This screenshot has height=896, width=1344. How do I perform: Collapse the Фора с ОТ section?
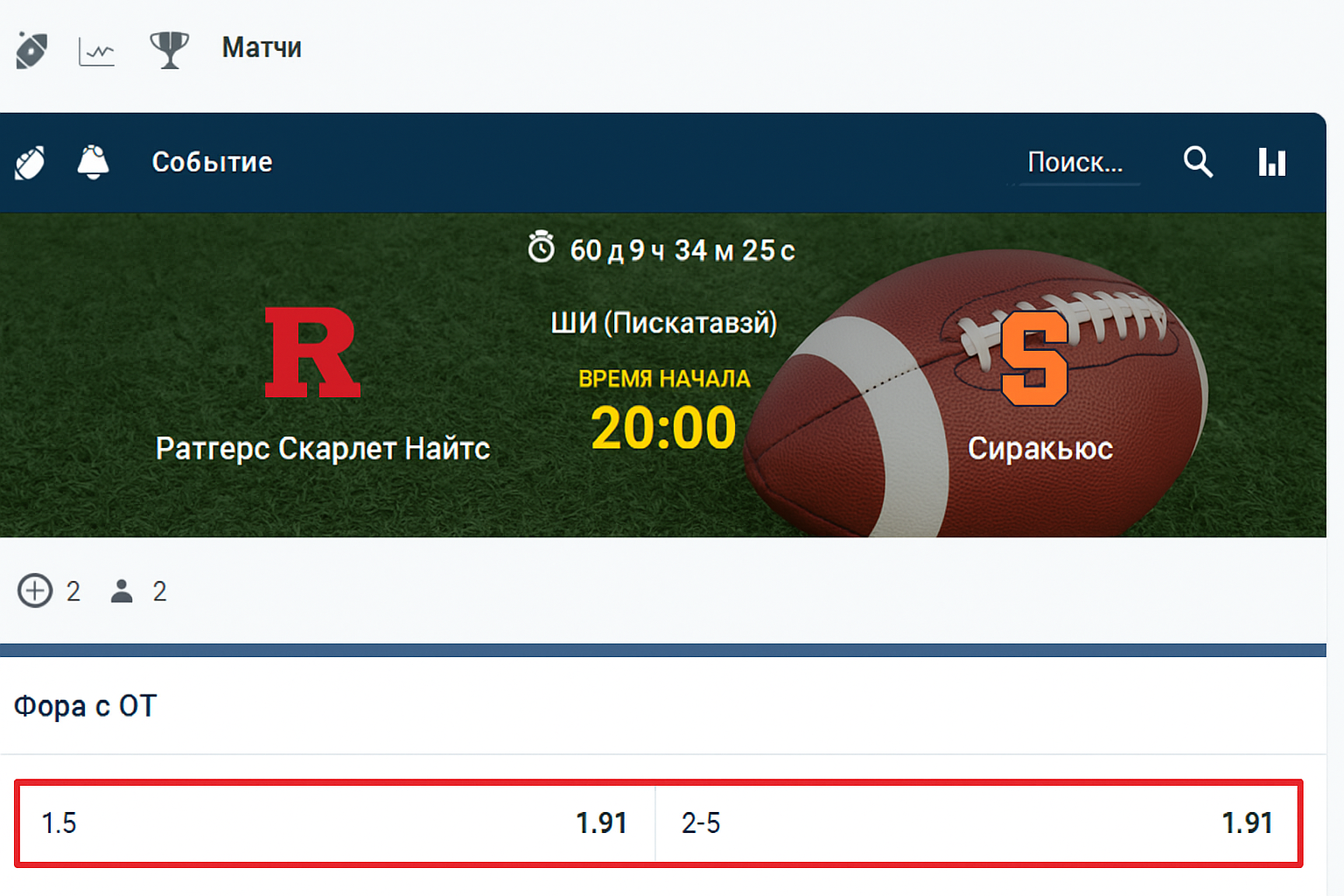tap(85, 706)
